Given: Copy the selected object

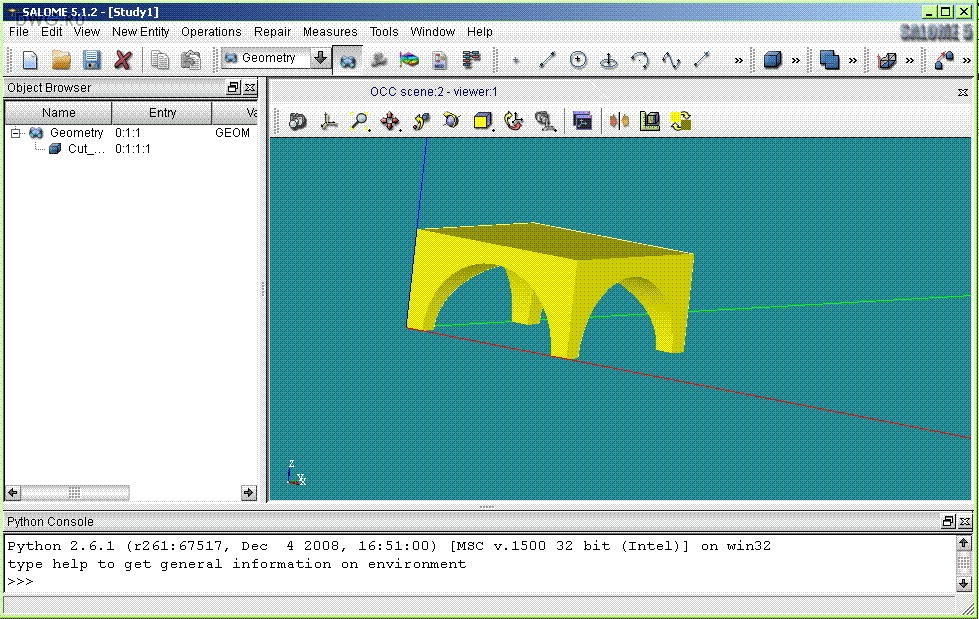Looking at the screenshot, I should (160, 60).
